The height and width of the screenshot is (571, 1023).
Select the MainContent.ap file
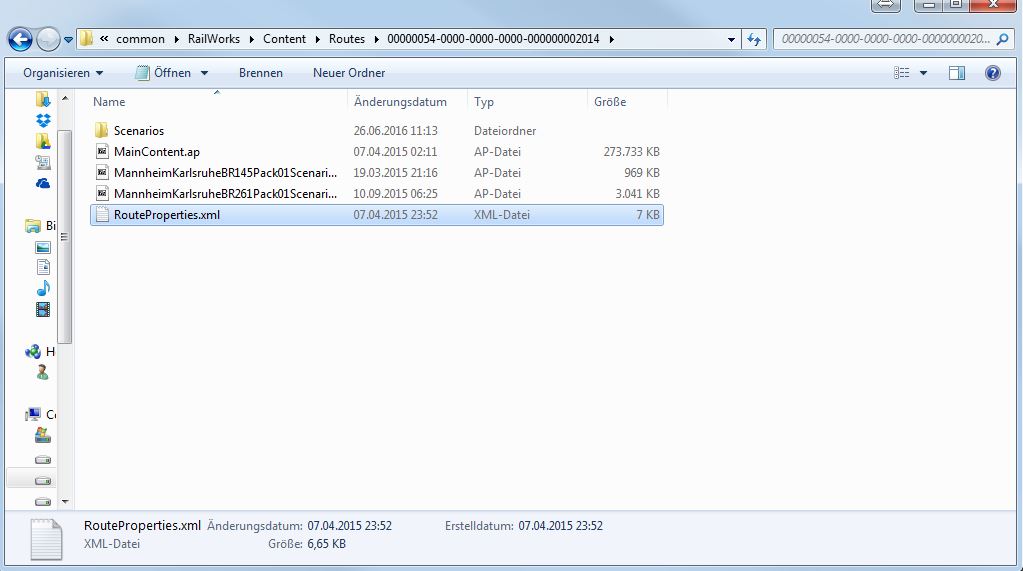tap(157, 152)
